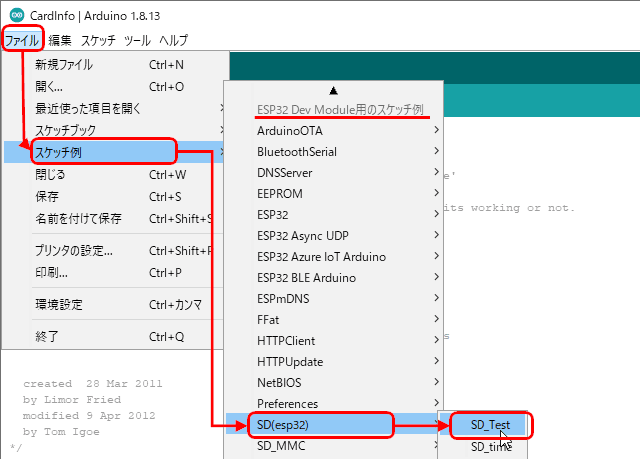The height and width of the screenshot is (459, 640).
Task: Expand Preferences examples
Action: pos(334,404)
